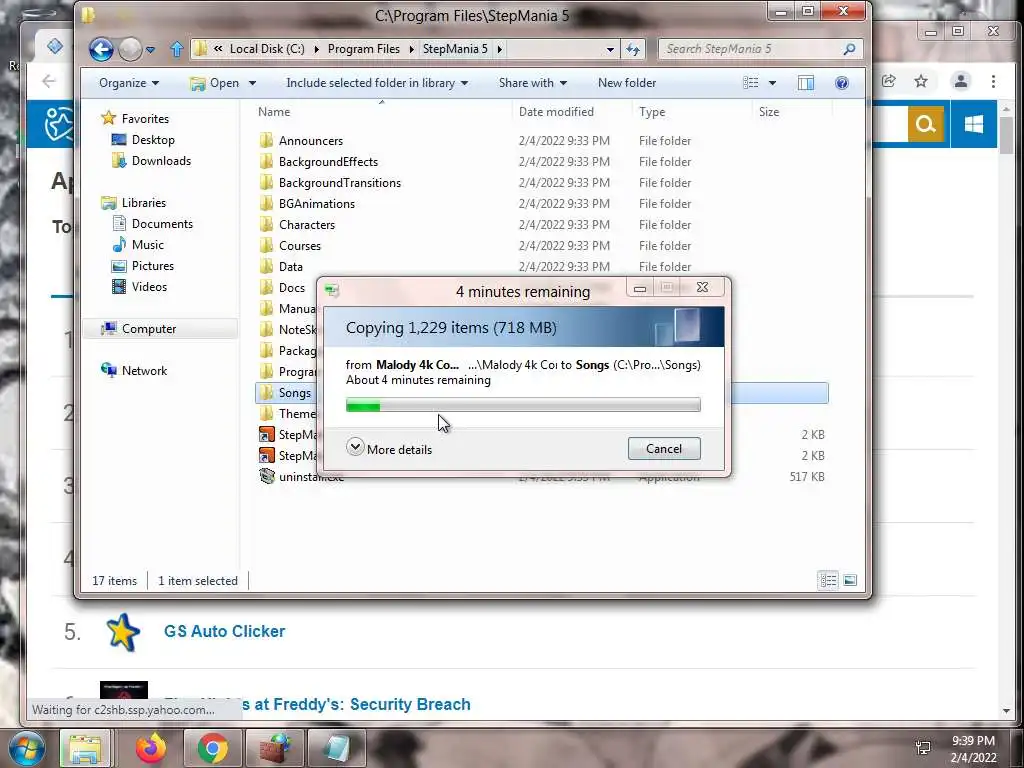1024x768 pixels.
Task: Open Chrome three-dot menu
Action: 993,81
